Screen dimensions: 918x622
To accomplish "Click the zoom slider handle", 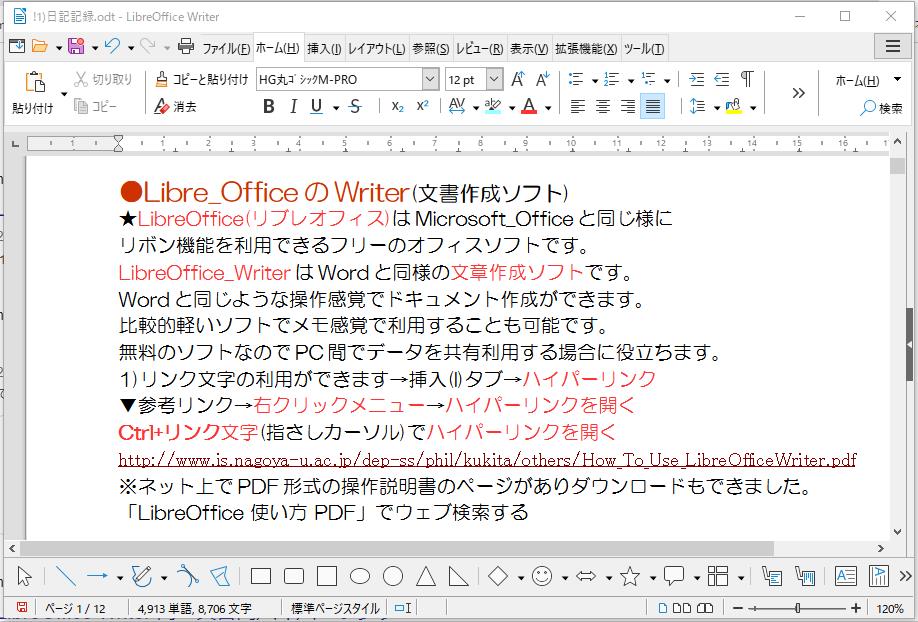I will click(x=797, y=608).
